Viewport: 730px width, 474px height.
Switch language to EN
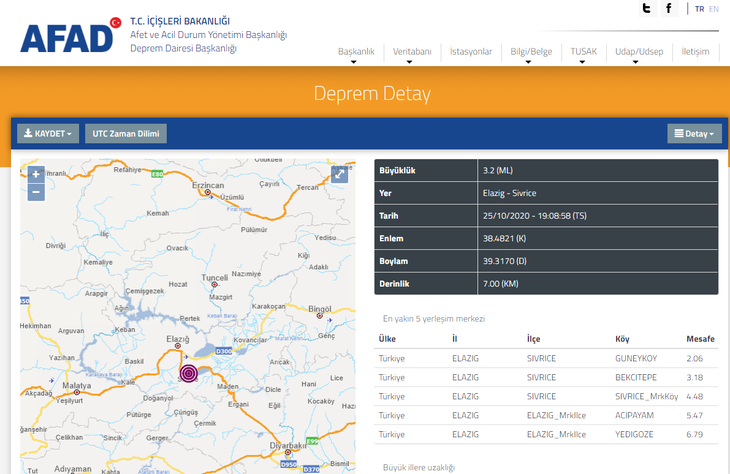[713, 9]
